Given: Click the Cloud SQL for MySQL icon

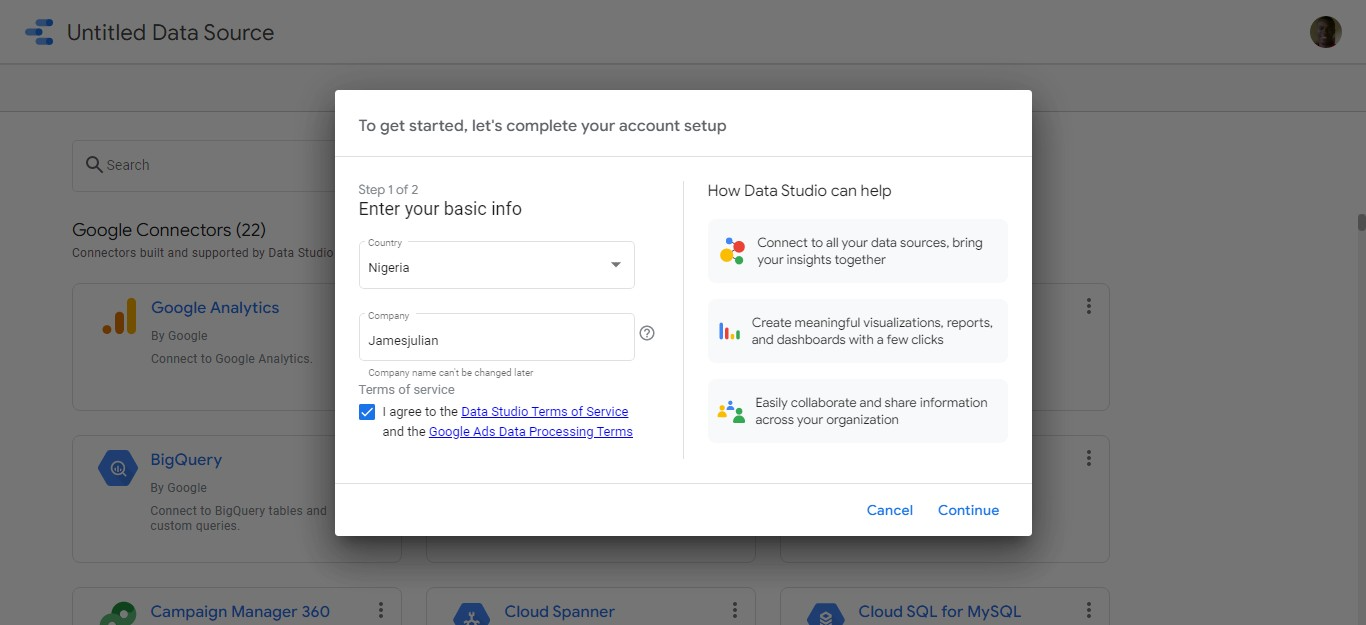Looking at the screenshot, I should pyautogui.click(x=826, y=614).
